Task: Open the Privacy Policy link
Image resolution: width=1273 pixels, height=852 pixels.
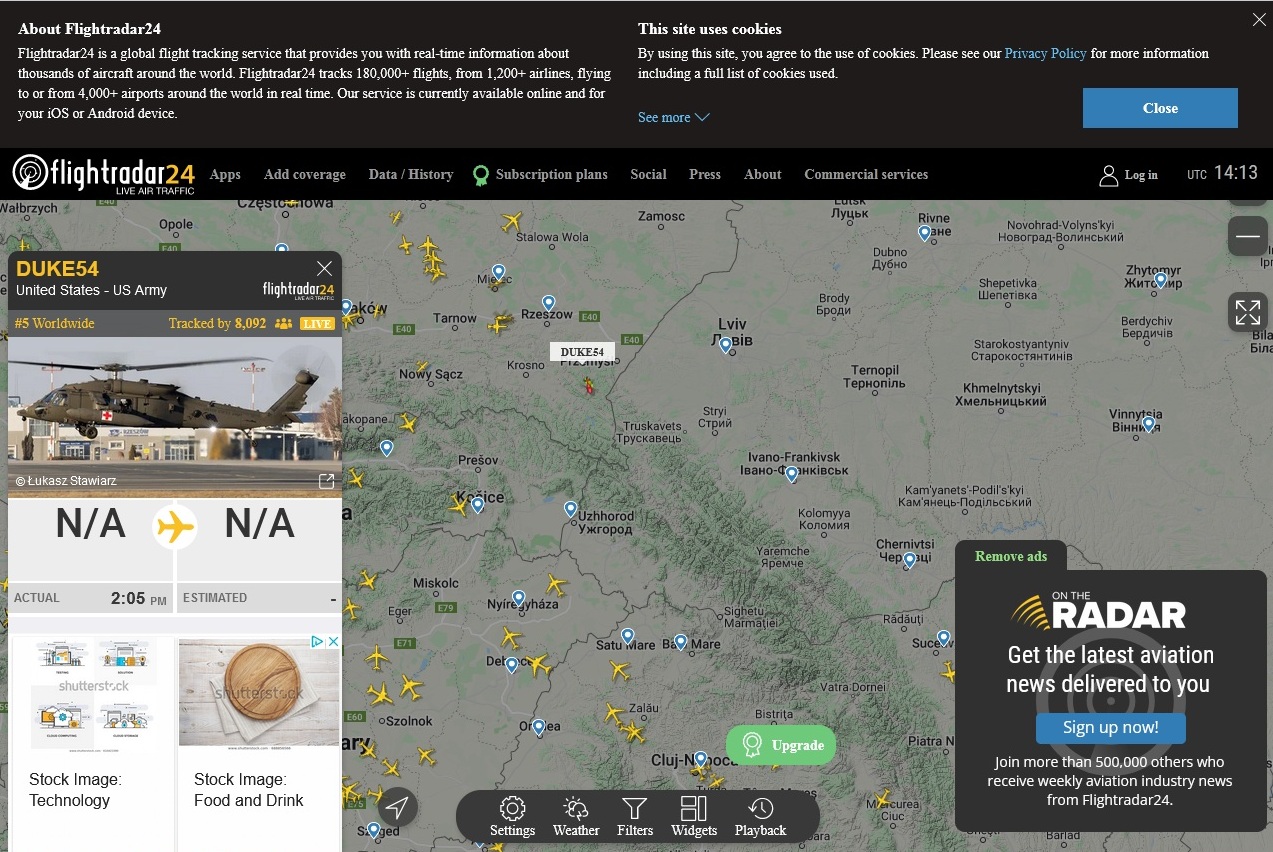Action: 1045,53
